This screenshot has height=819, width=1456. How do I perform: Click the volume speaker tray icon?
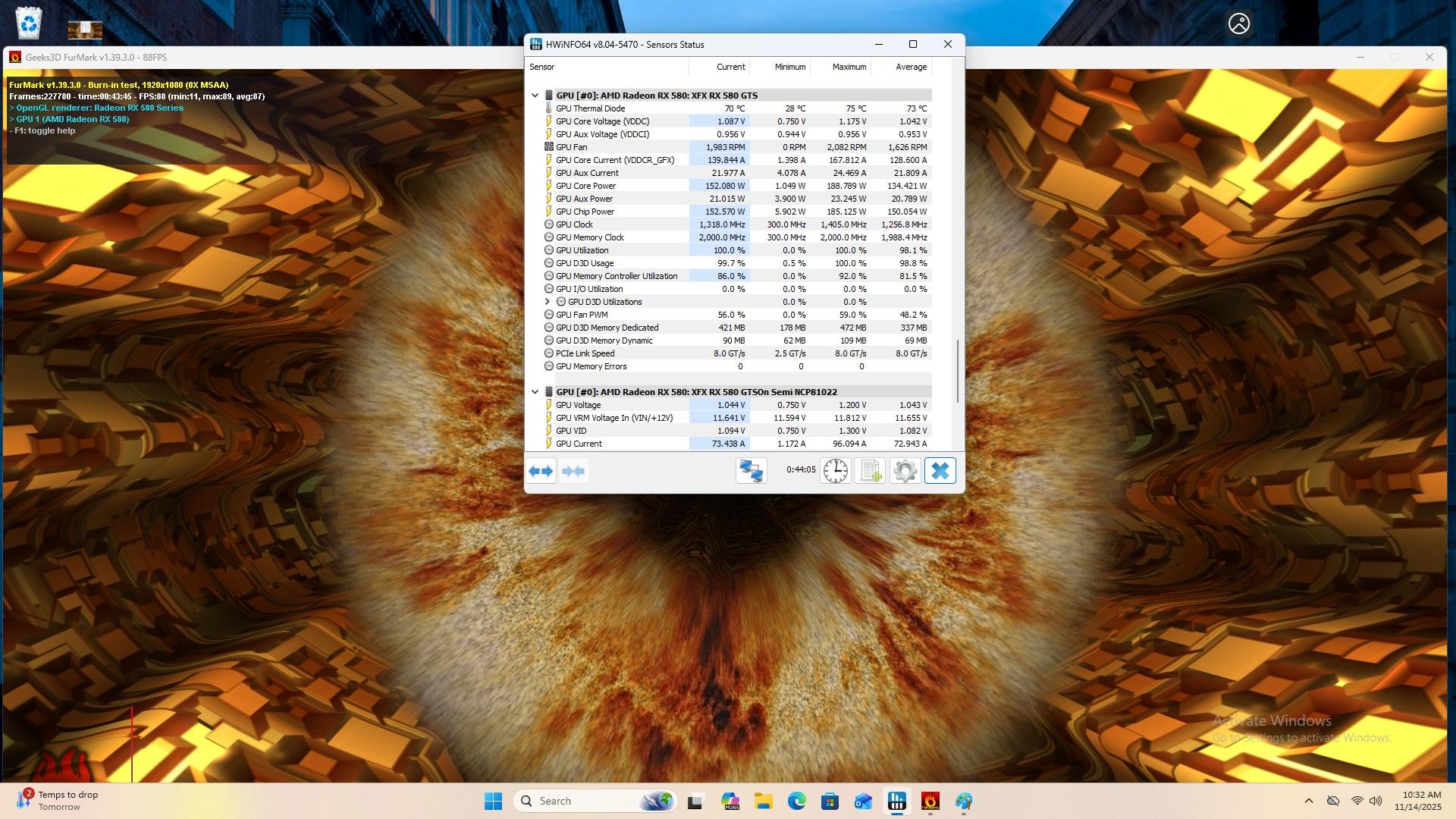click(x=1376, y=801)
